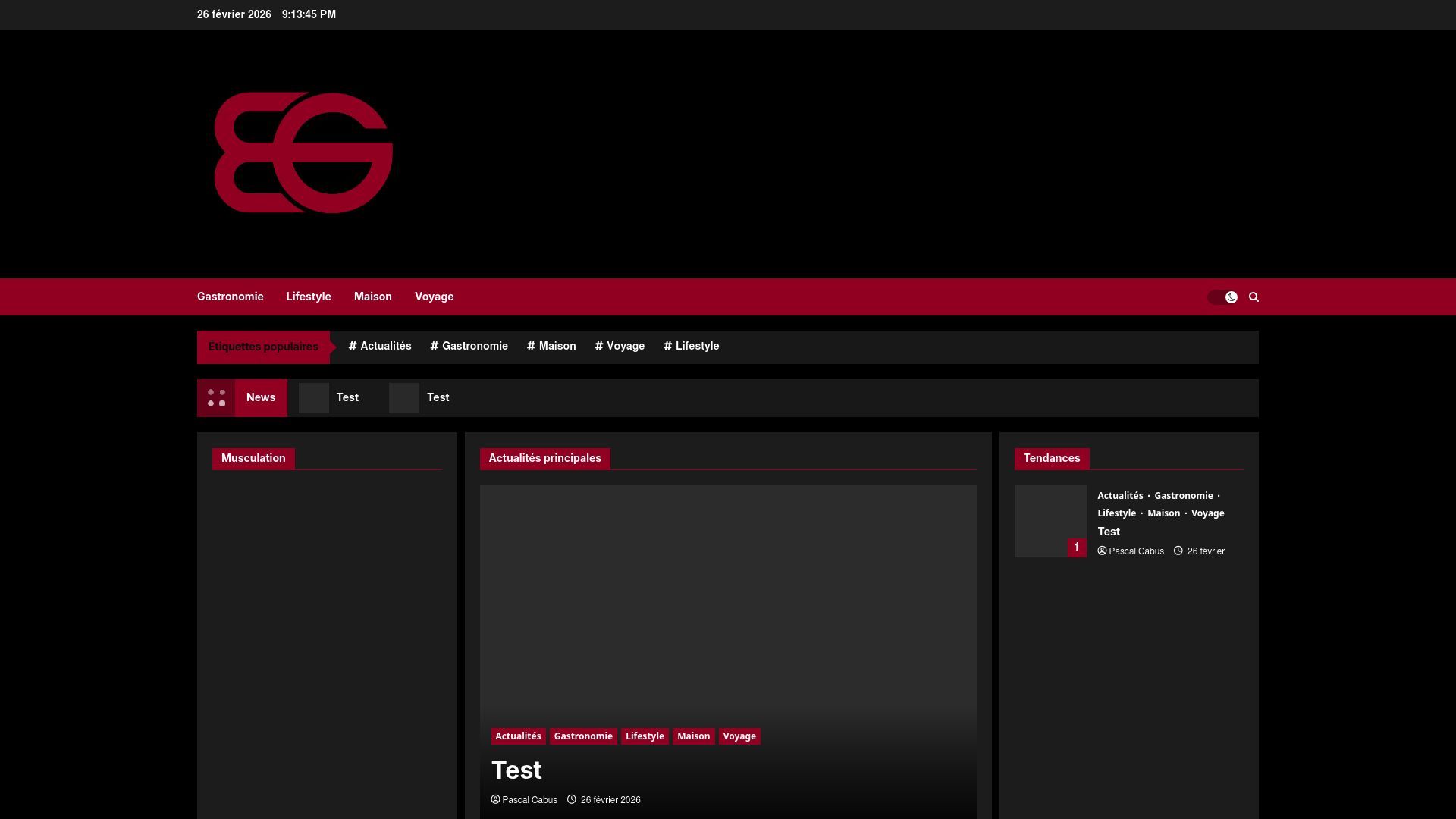Viewport: 1456px width, 819px height.
Task: Select the # Lifestyle popular tag
Action: click(692, 346)
